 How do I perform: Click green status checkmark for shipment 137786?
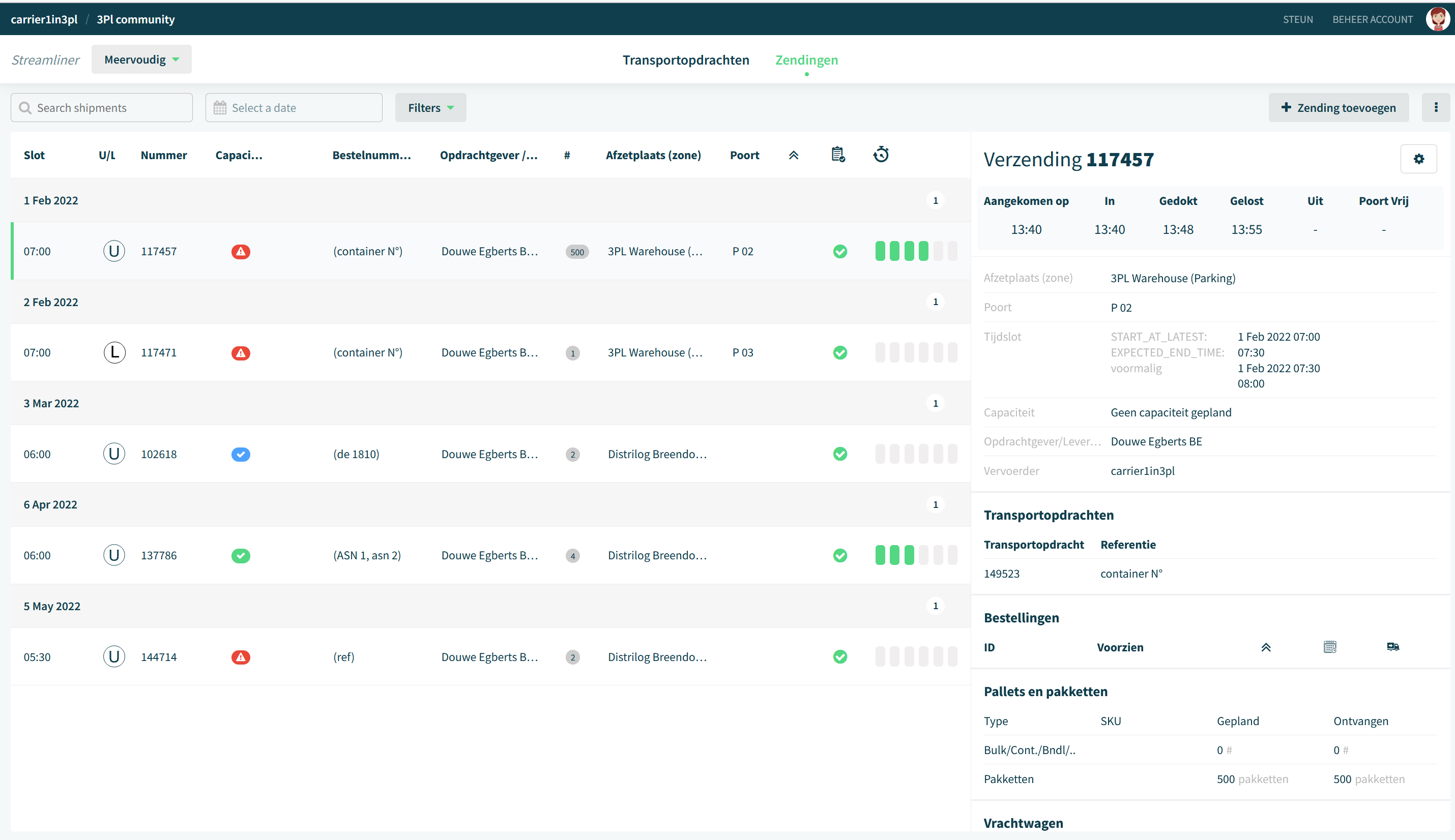[x=840, y=556]
